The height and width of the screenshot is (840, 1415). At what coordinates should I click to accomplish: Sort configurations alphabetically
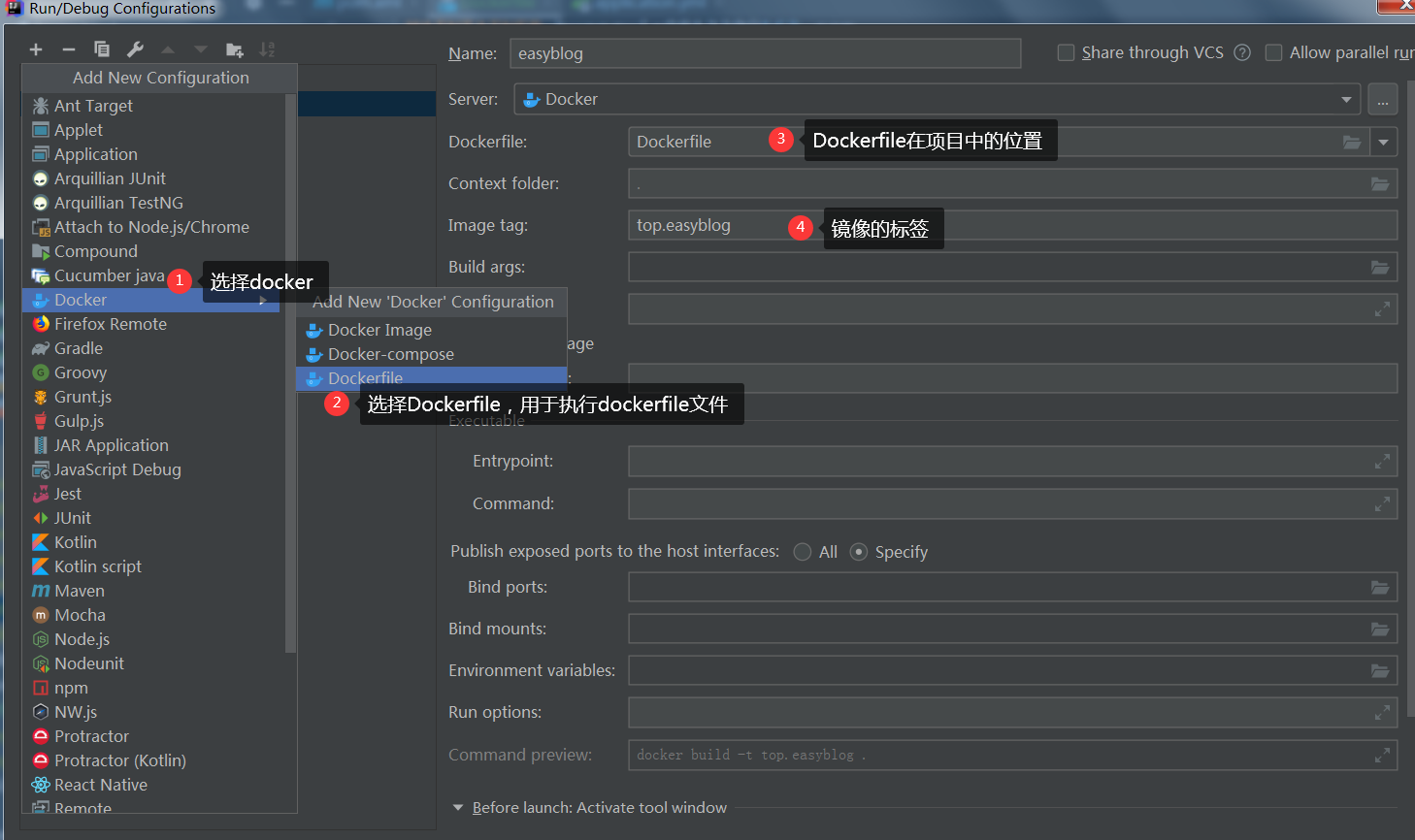tap(267, 49)
